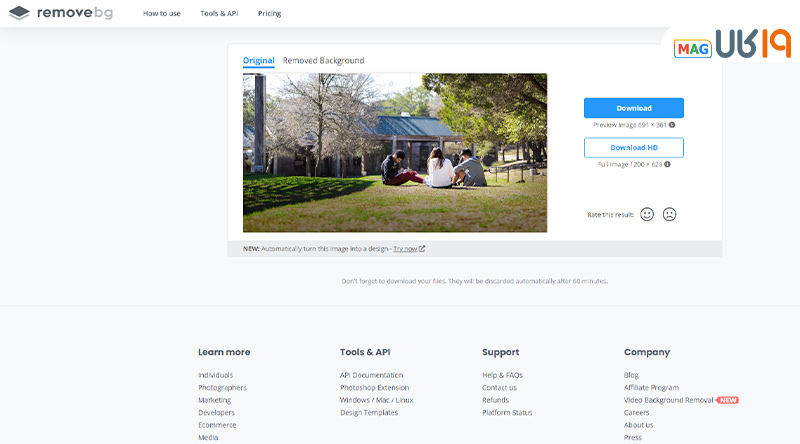The width and height of the screenshot is (800, 444).
Task: Open Careers footer link
Action: (637, 412)
